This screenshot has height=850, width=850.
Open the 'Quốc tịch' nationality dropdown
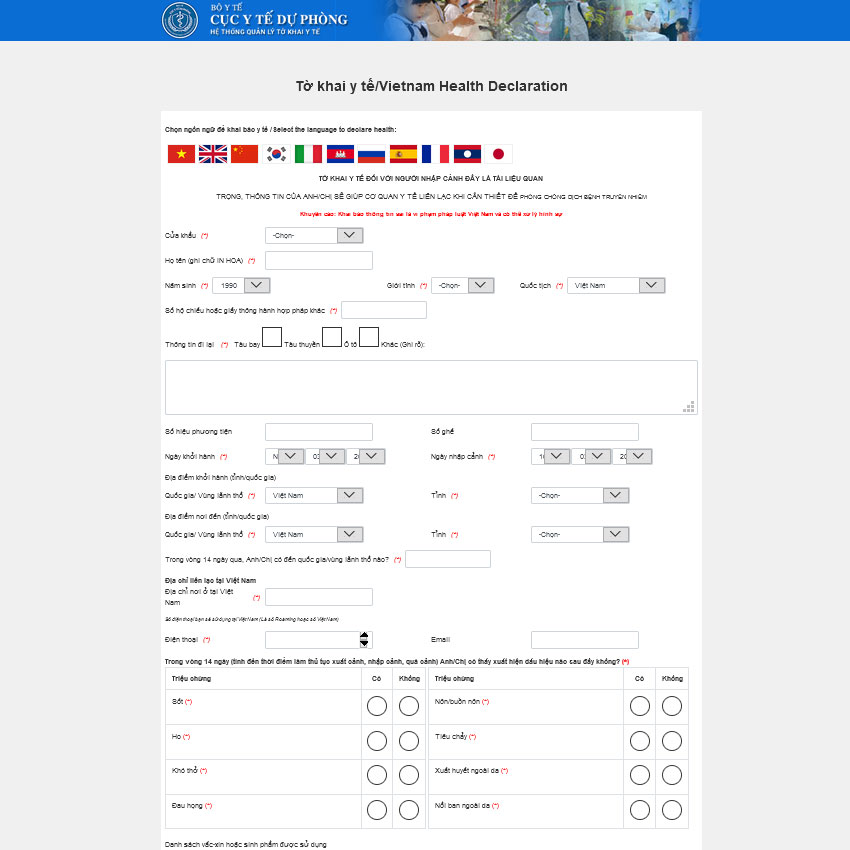click(x=616, y=285)
